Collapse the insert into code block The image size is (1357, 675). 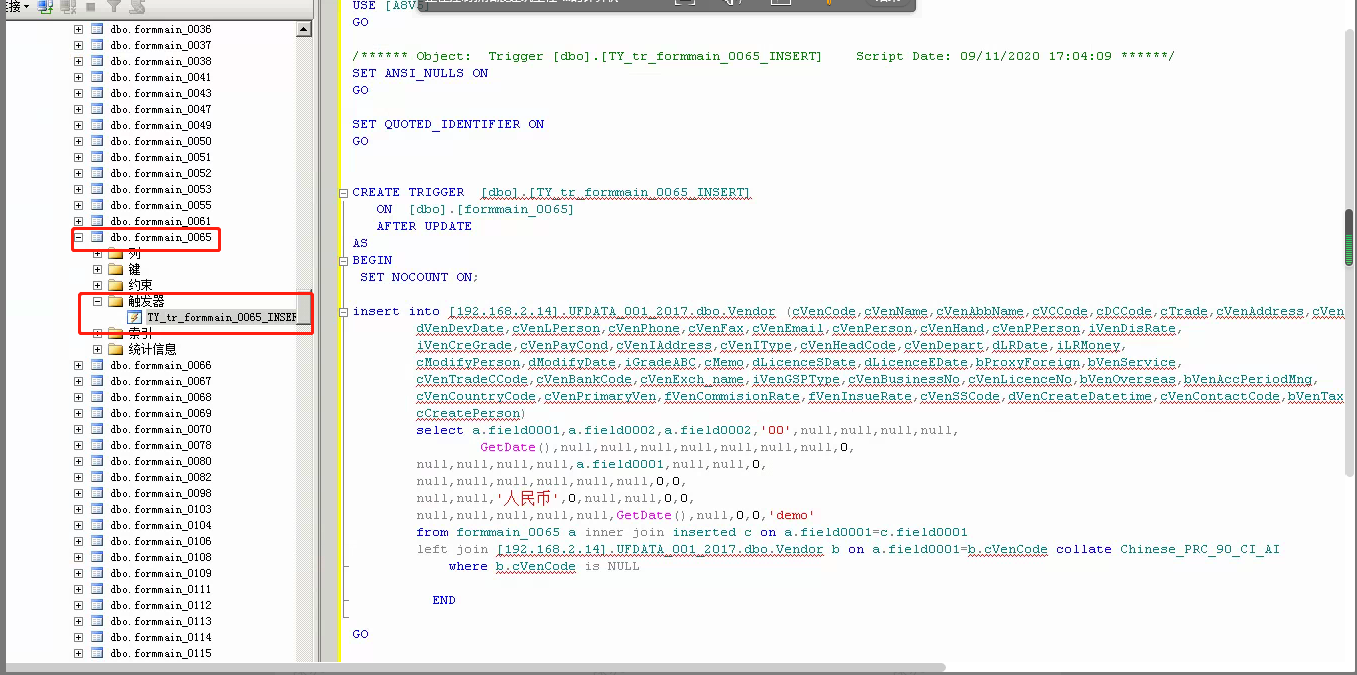343,311
